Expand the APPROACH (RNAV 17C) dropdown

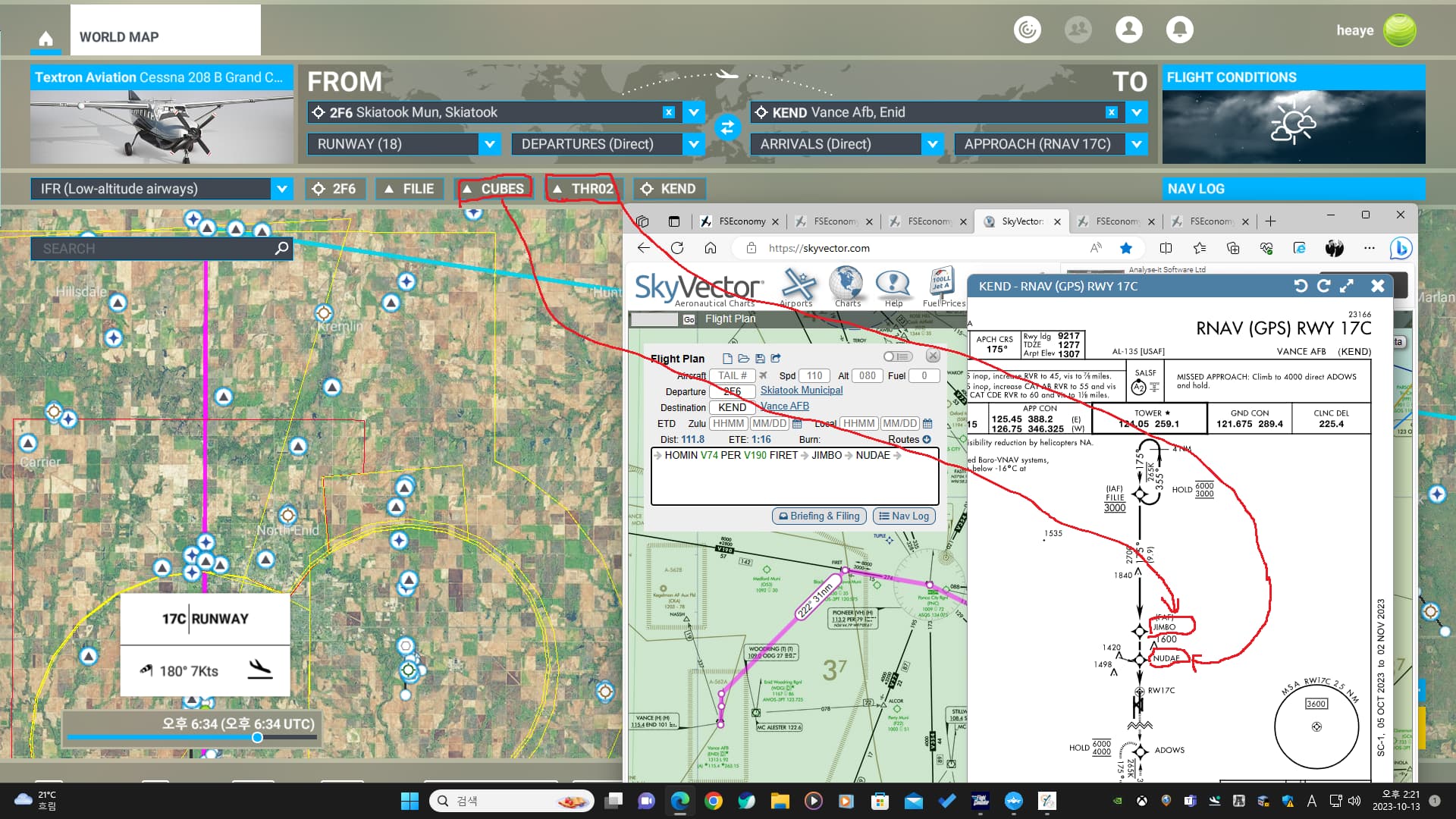click(x=1135, y=144)
